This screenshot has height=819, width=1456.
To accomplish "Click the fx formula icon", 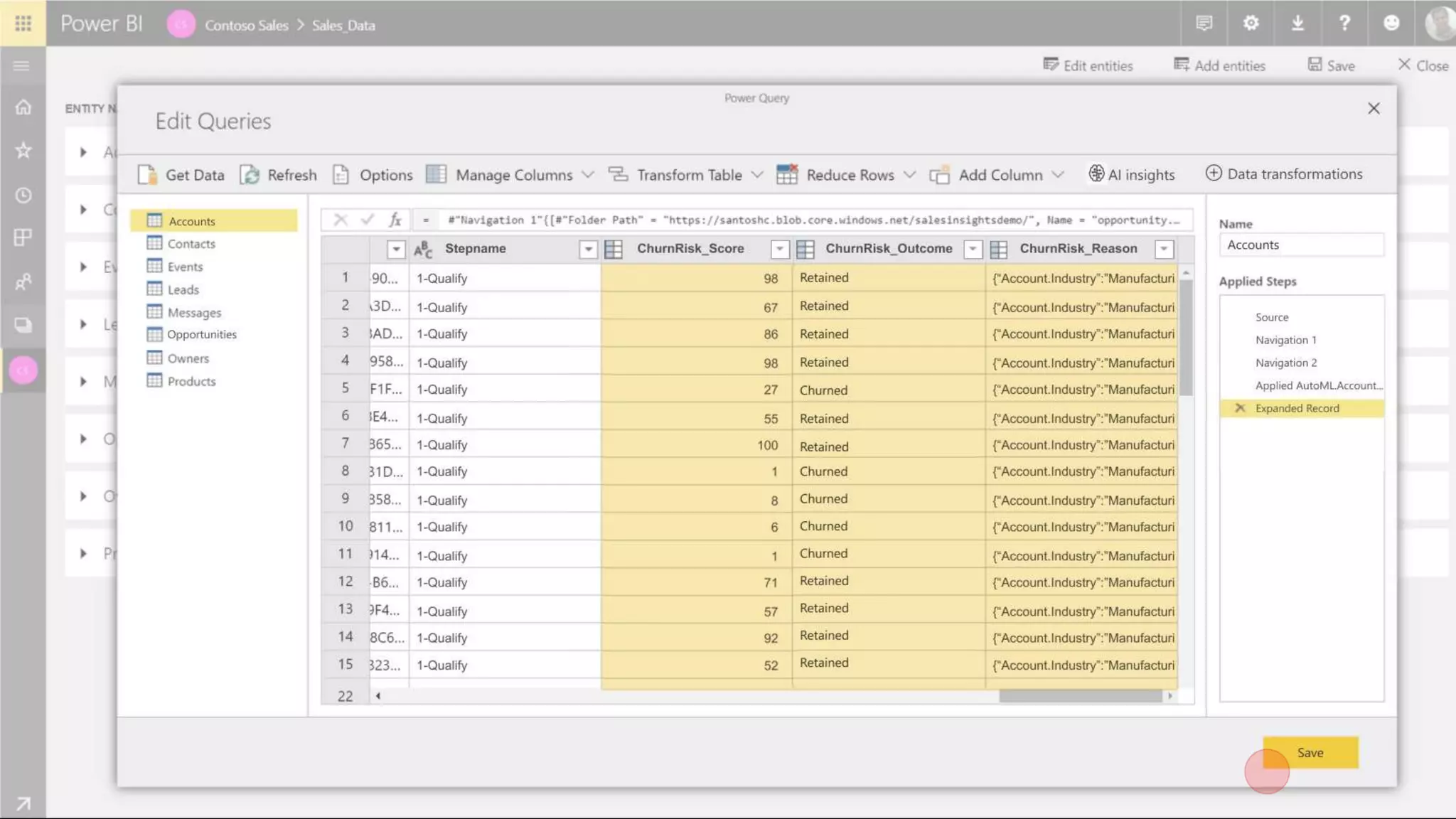I will point(395,220).
